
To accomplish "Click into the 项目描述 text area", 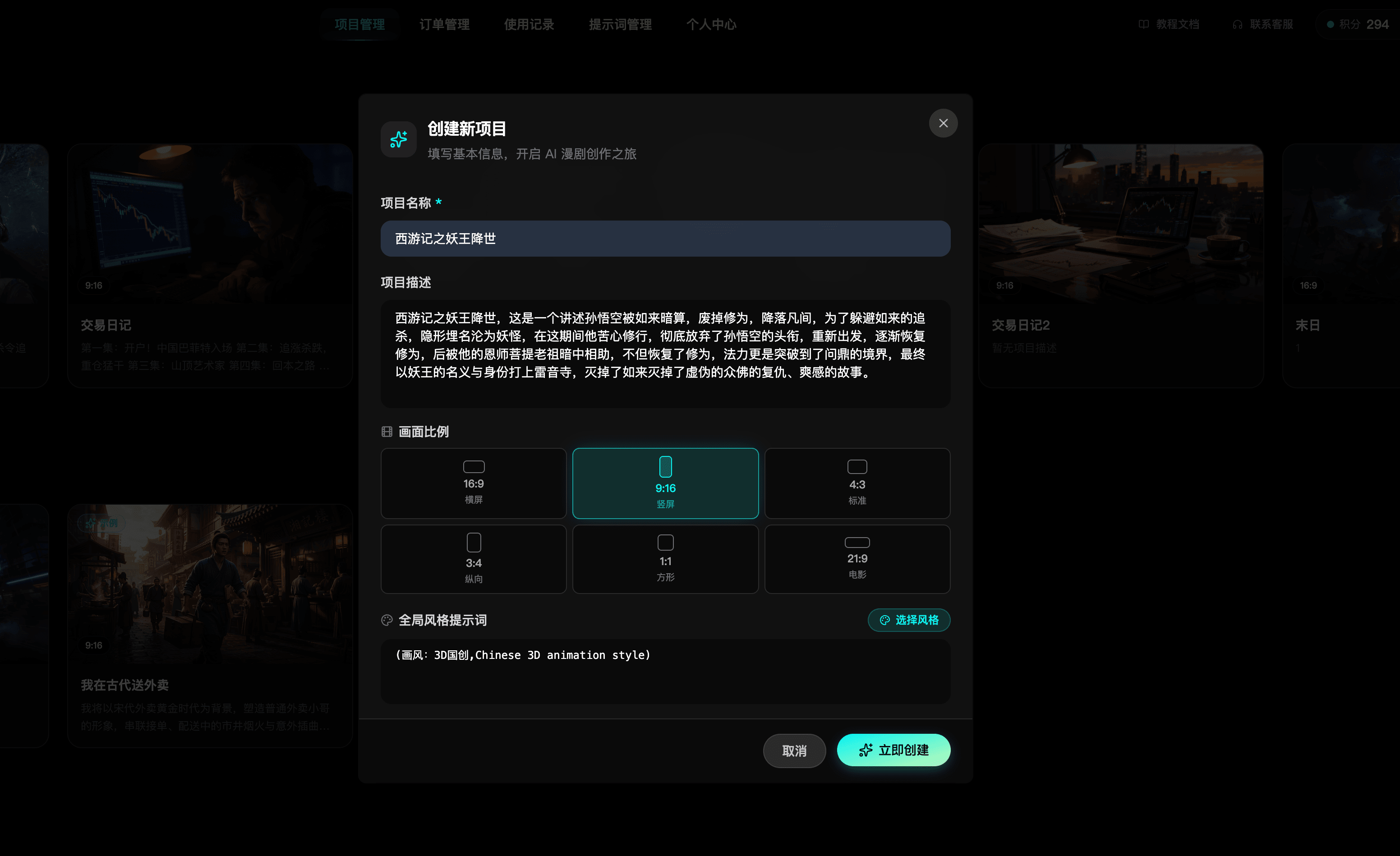I will tap(665, 354).
